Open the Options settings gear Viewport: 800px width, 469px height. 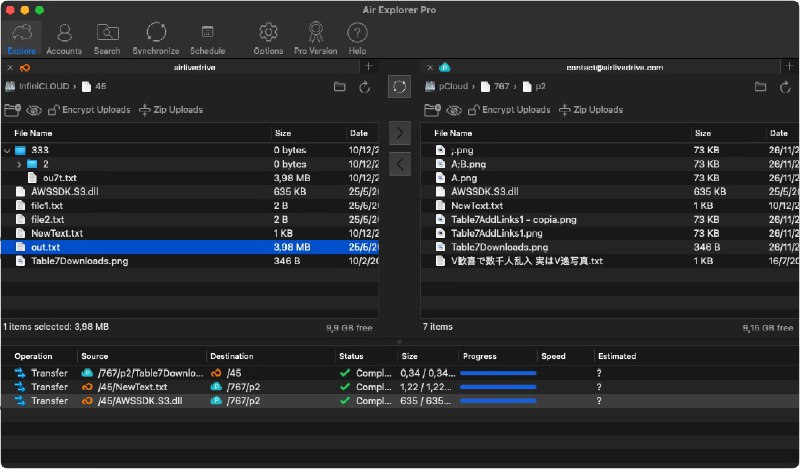tap(268, 39)
